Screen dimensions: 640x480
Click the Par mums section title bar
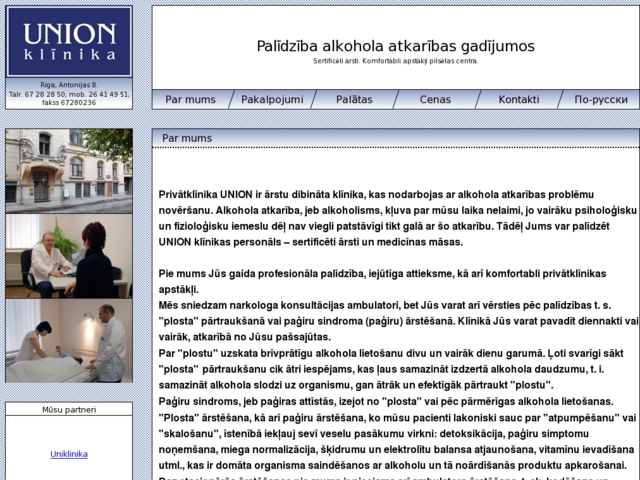tap(395, 138)
